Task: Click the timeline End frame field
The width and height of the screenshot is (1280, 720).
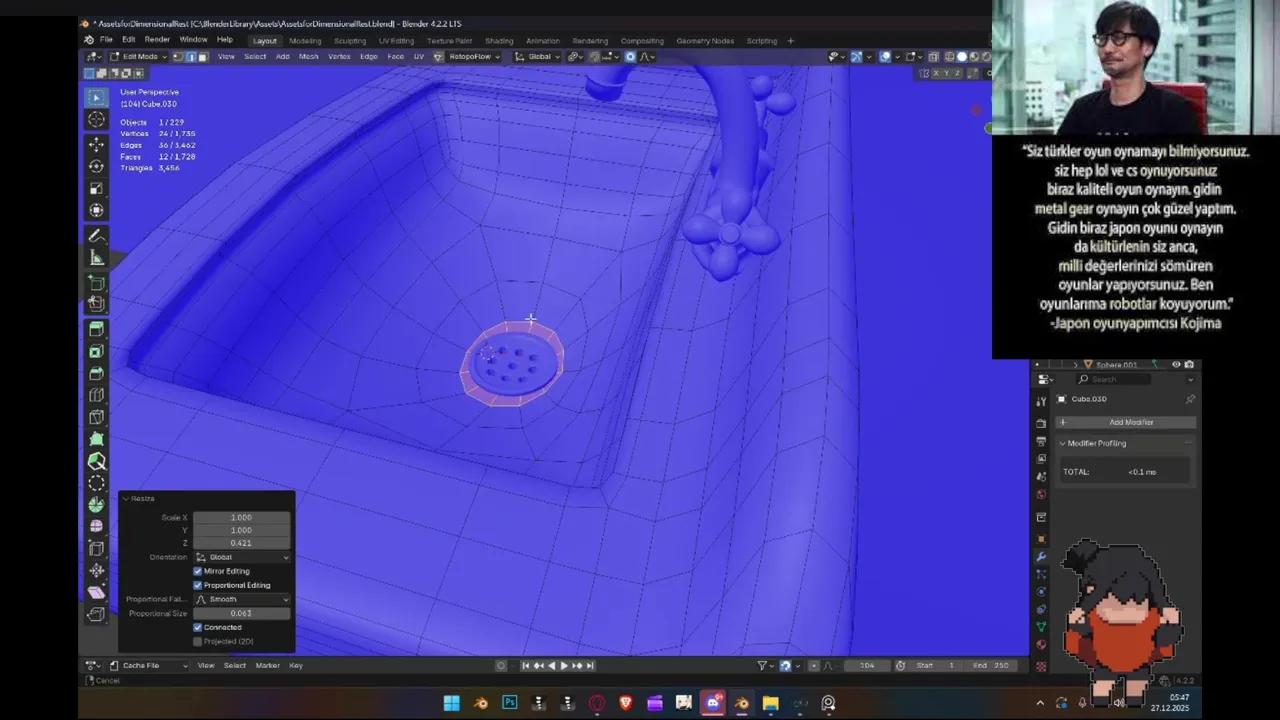Action: tap(992, 665)
